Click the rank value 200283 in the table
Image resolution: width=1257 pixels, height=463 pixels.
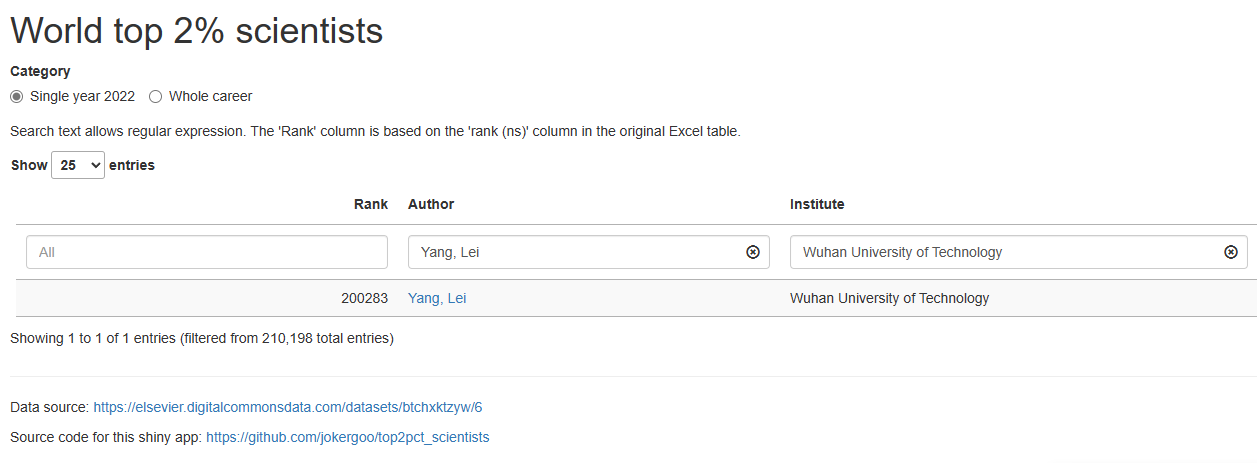coord(364,298)
